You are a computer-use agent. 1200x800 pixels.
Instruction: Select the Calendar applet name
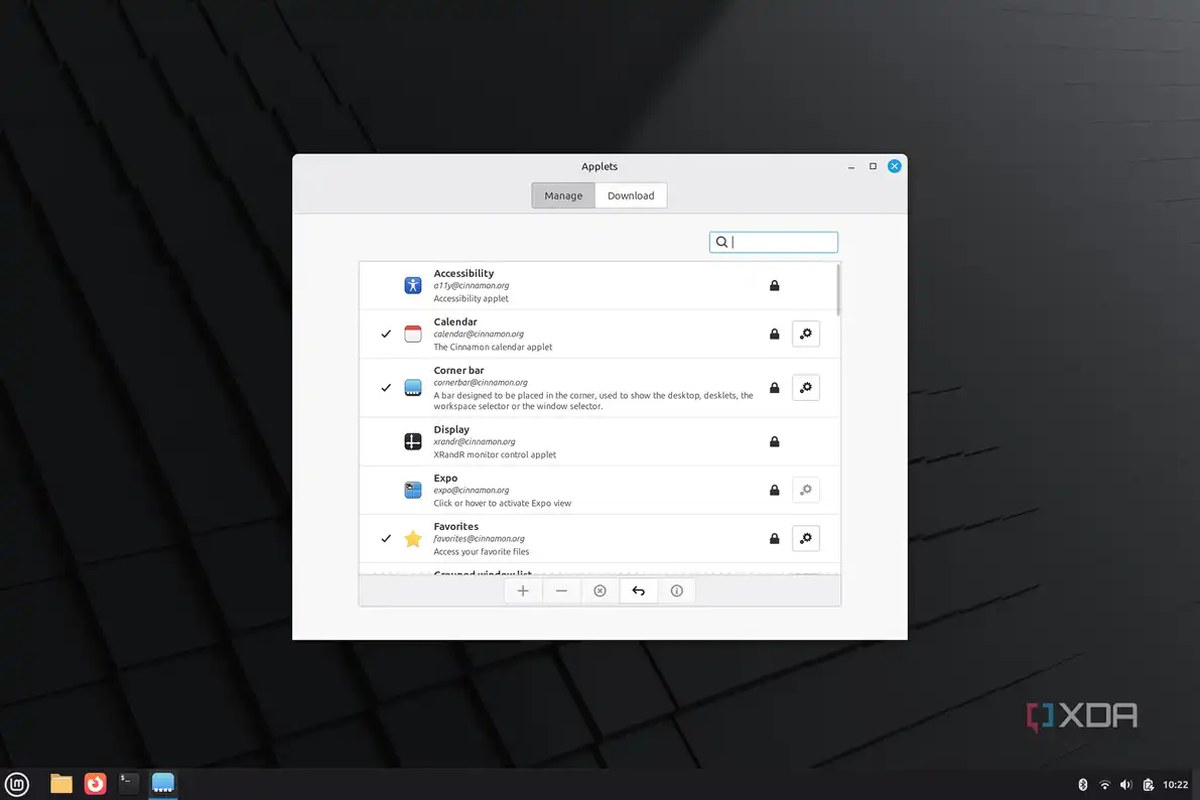coord(456,322)
